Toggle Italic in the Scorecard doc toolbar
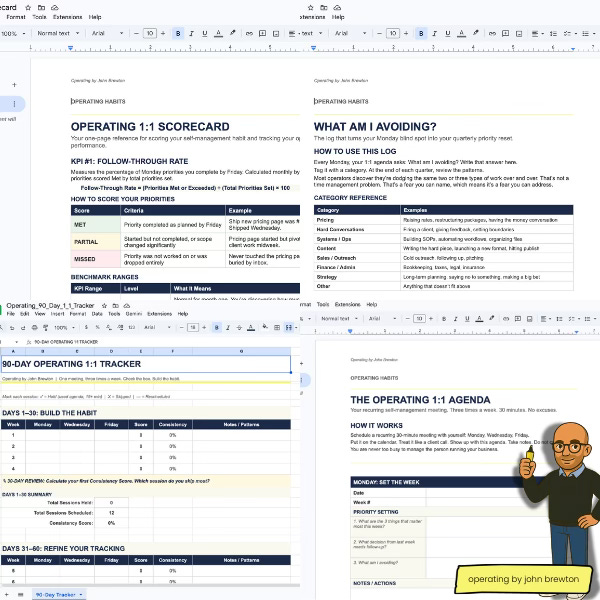The image size is (600, 600). 192,34
